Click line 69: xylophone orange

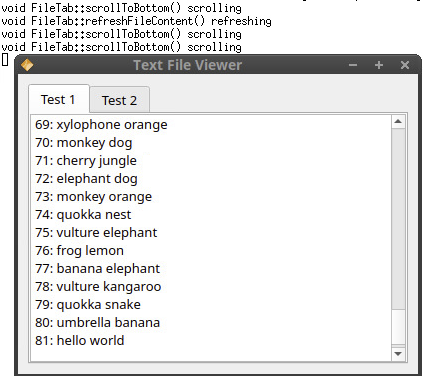pos(101,125)
